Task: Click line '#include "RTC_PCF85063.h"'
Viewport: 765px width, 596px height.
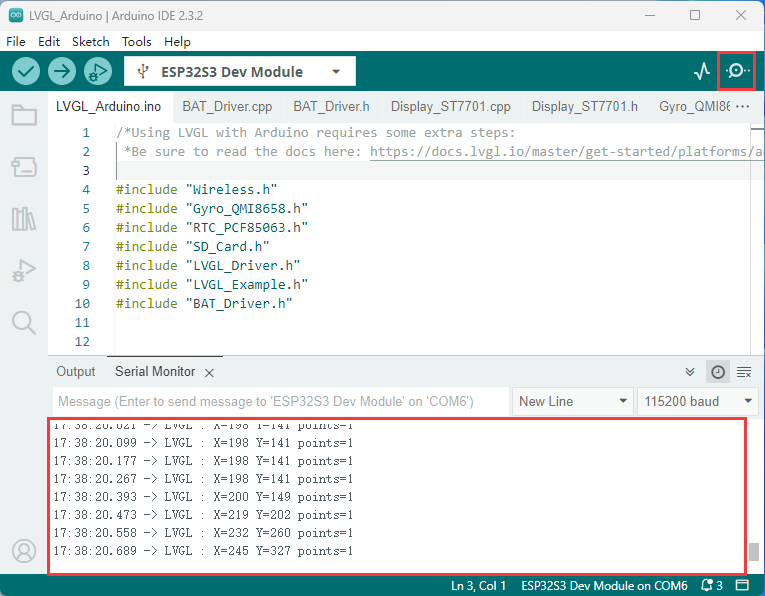Action: (x=212, y=228)
